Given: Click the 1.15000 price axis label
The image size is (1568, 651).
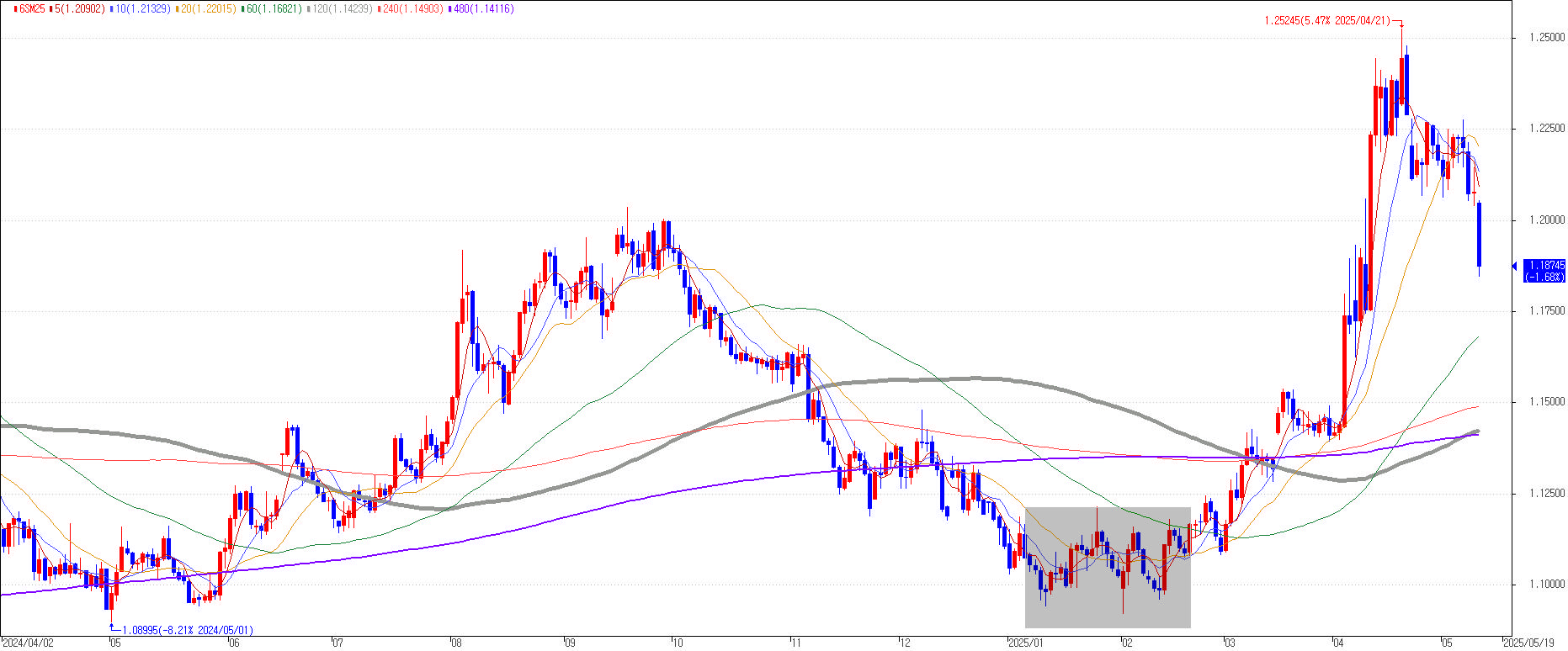Looking at the screenshot, I should pyautogui.click(x=1547, y=402).
